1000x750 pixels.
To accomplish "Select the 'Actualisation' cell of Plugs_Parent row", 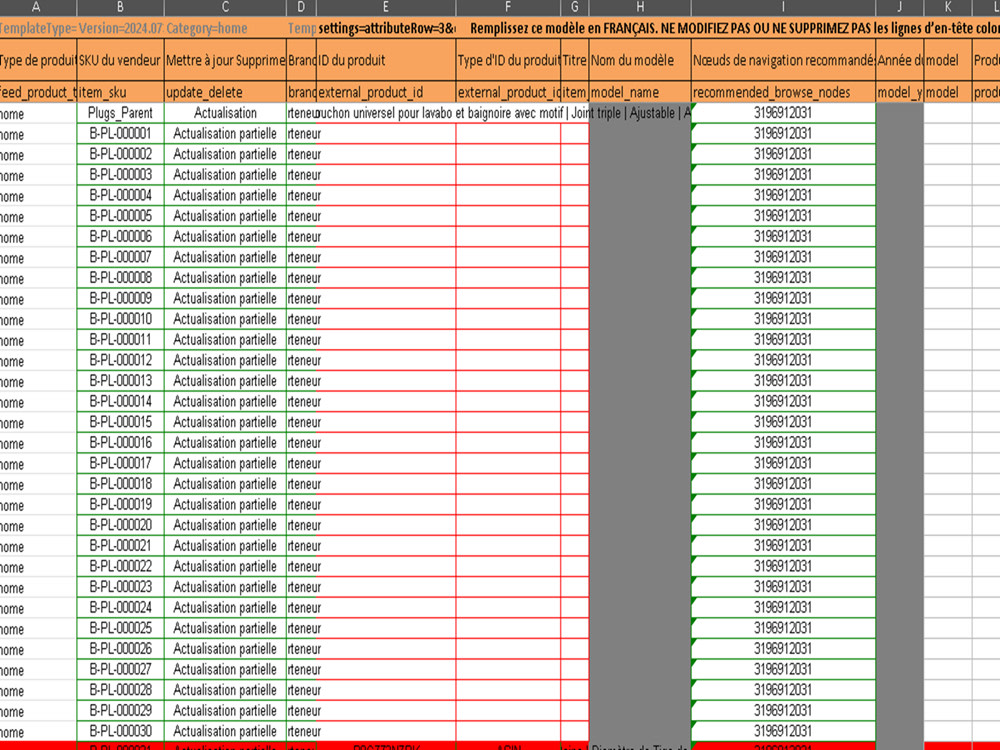I will [x=225, y=113].
